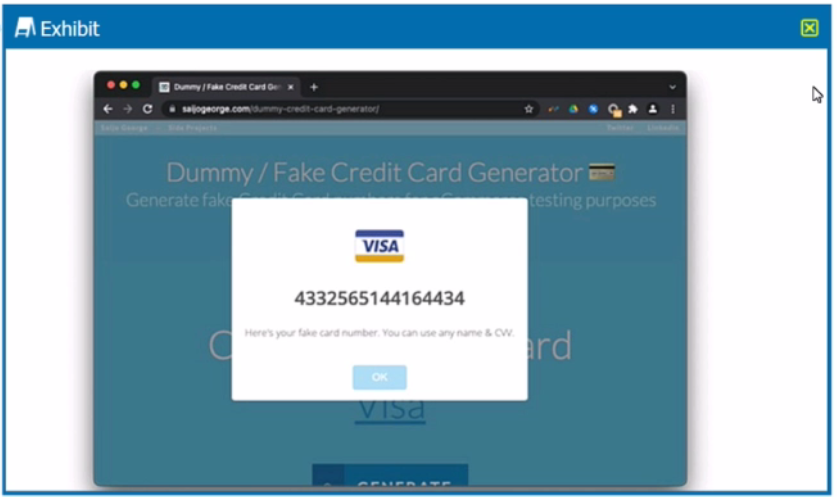Click the VISA card logo in dialog
The height and width of the screenshot is (497, 837).
pyautogui.click(x=380, y=246)
